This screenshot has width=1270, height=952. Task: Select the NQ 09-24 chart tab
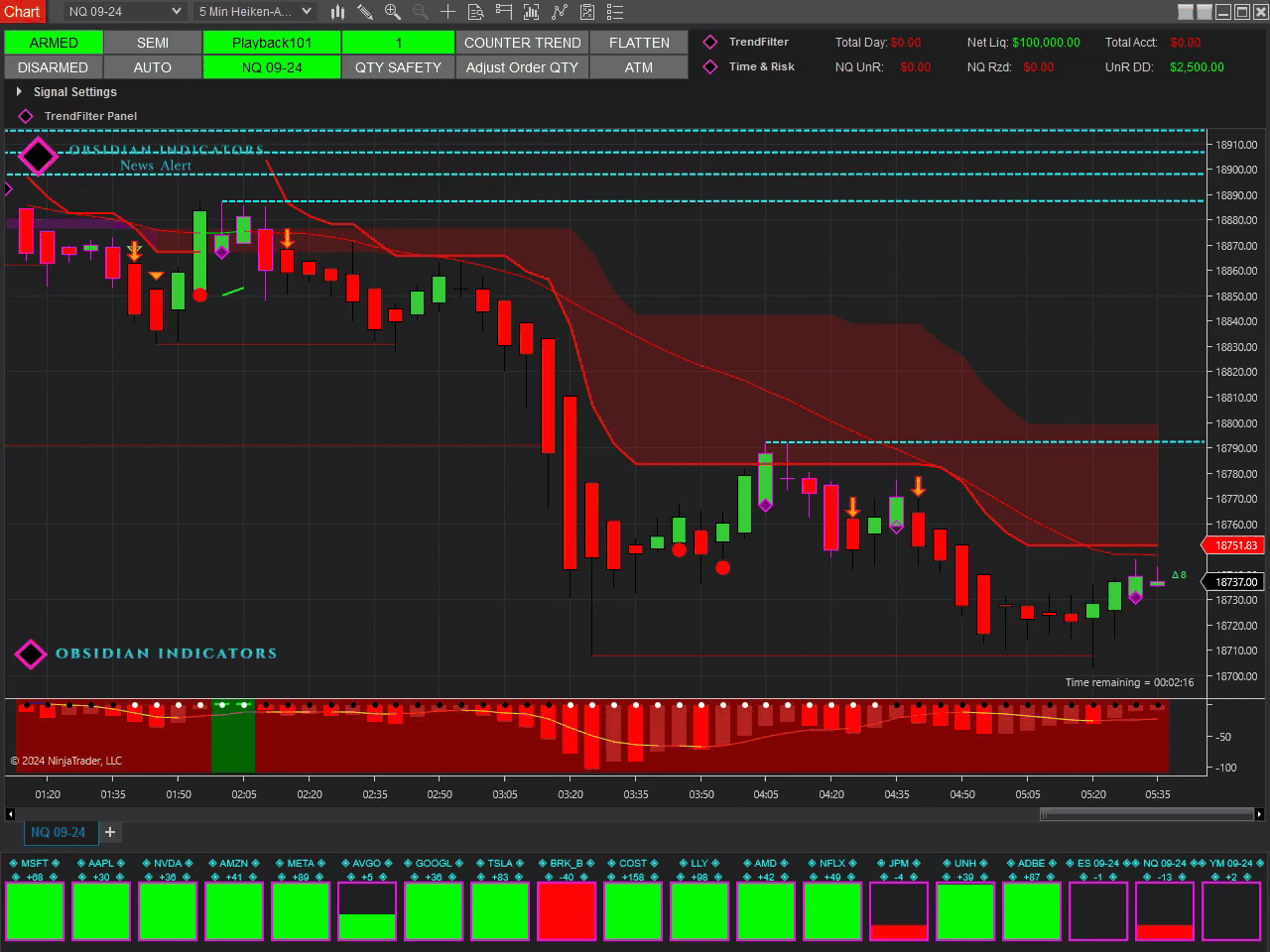coord(60,832)
